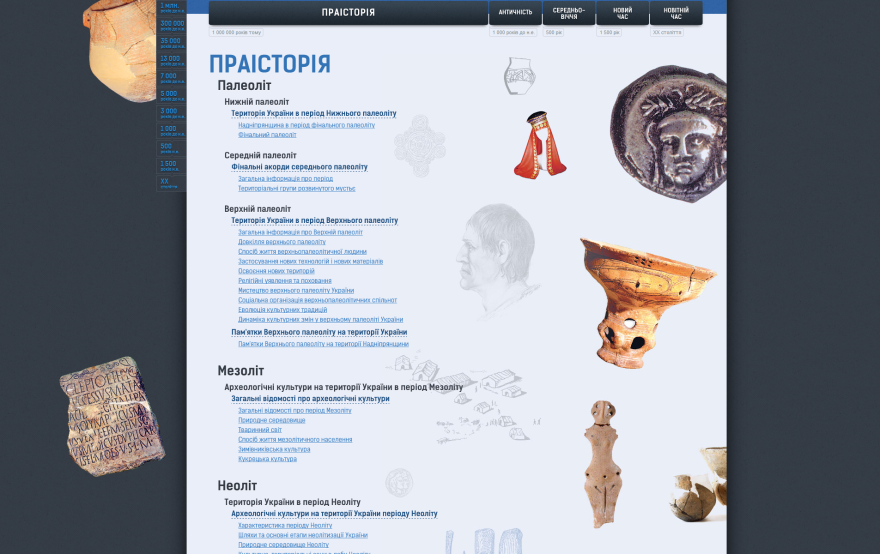Open 'Спосіб життя верхньопалеолітичної людини' link
Viewport: 880px width, 554px height.
302,251
